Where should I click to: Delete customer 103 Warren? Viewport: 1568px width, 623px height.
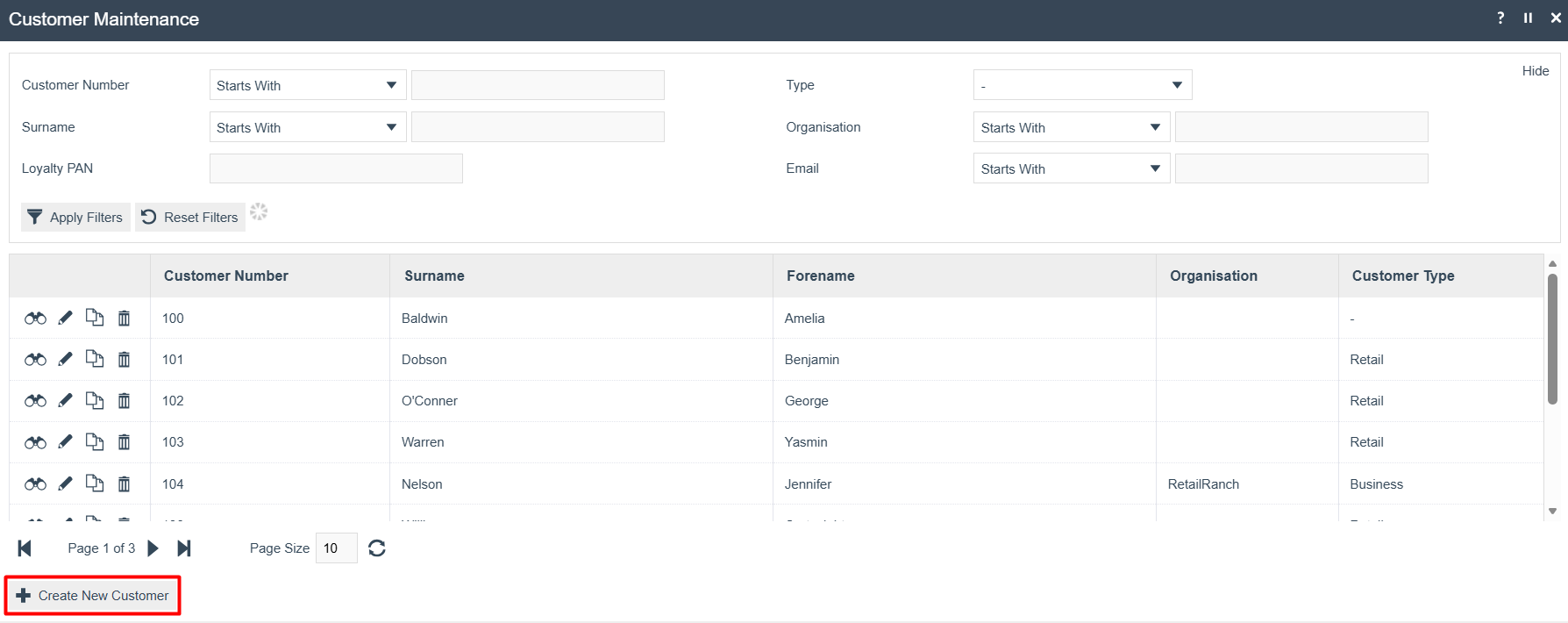point(124,442)
